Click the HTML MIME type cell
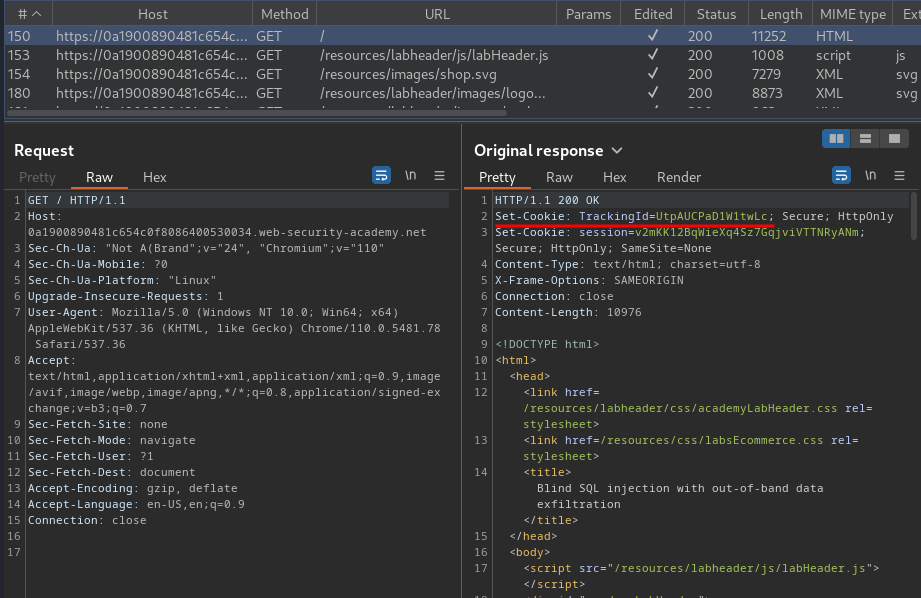The image size is (921, 598). pyautogui.click(x=834, y=36)
